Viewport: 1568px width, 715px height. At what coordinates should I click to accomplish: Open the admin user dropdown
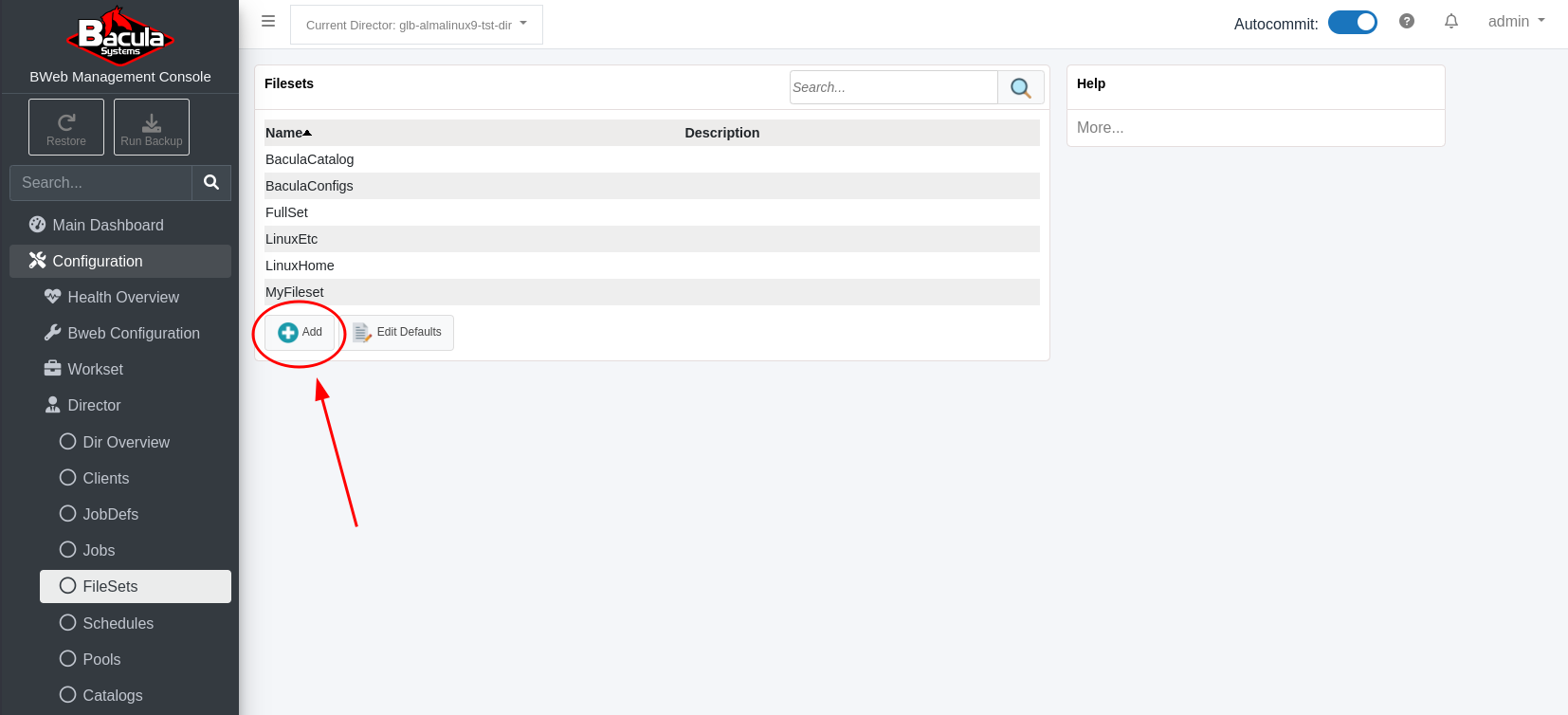[1516, 21]
